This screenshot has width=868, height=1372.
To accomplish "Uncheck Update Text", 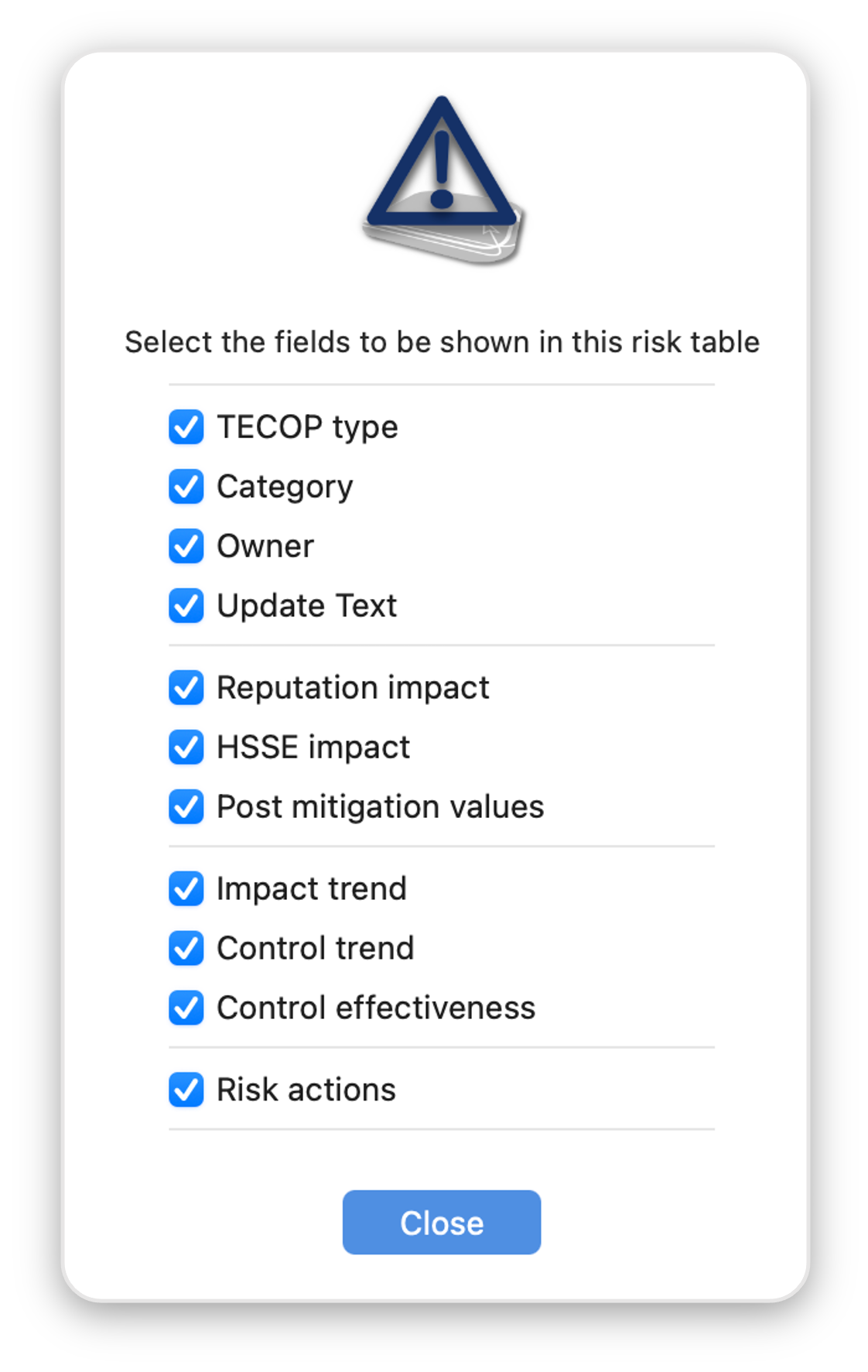I will click(186, 607).
